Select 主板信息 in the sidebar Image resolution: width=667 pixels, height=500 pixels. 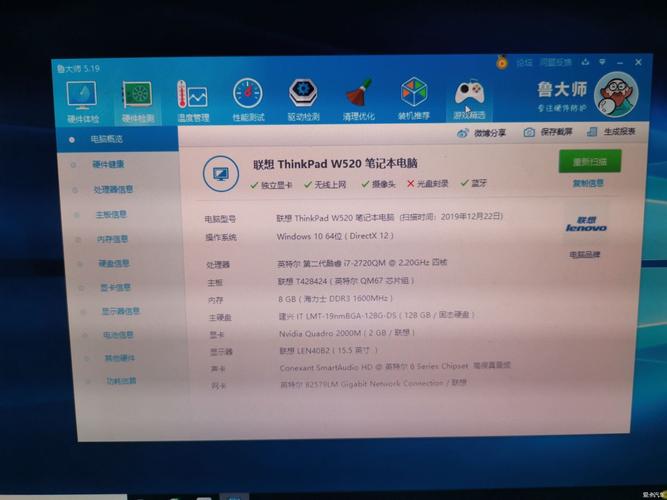[x=111, y=214]
